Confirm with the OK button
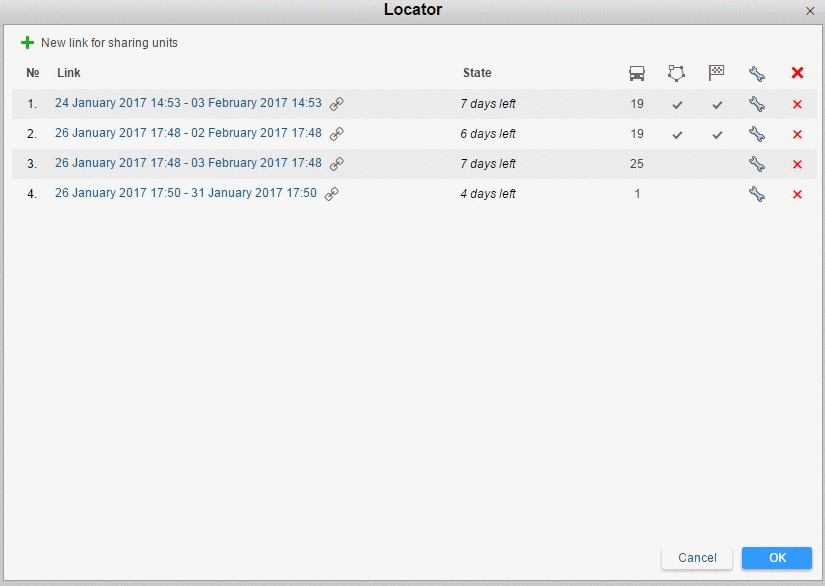 click(776, 558)
